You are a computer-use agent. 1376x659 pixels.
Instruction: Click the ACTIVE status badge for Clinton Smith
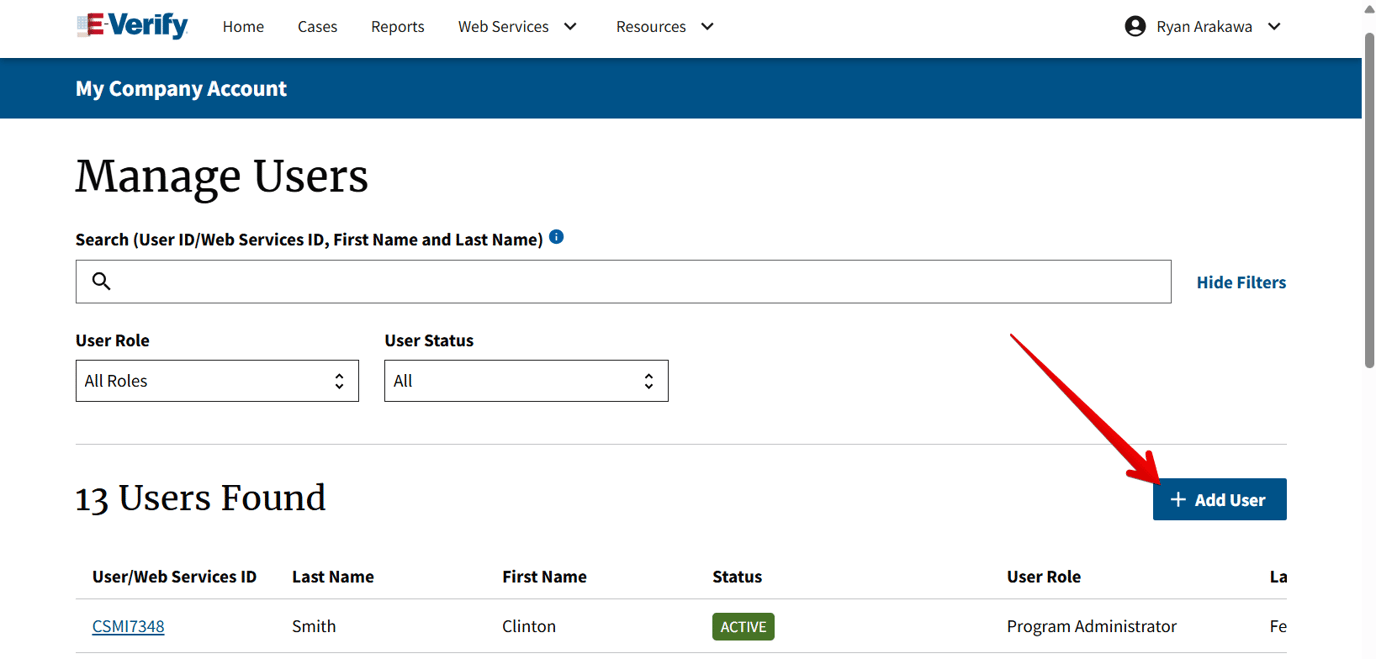click(x=743, y=626)
